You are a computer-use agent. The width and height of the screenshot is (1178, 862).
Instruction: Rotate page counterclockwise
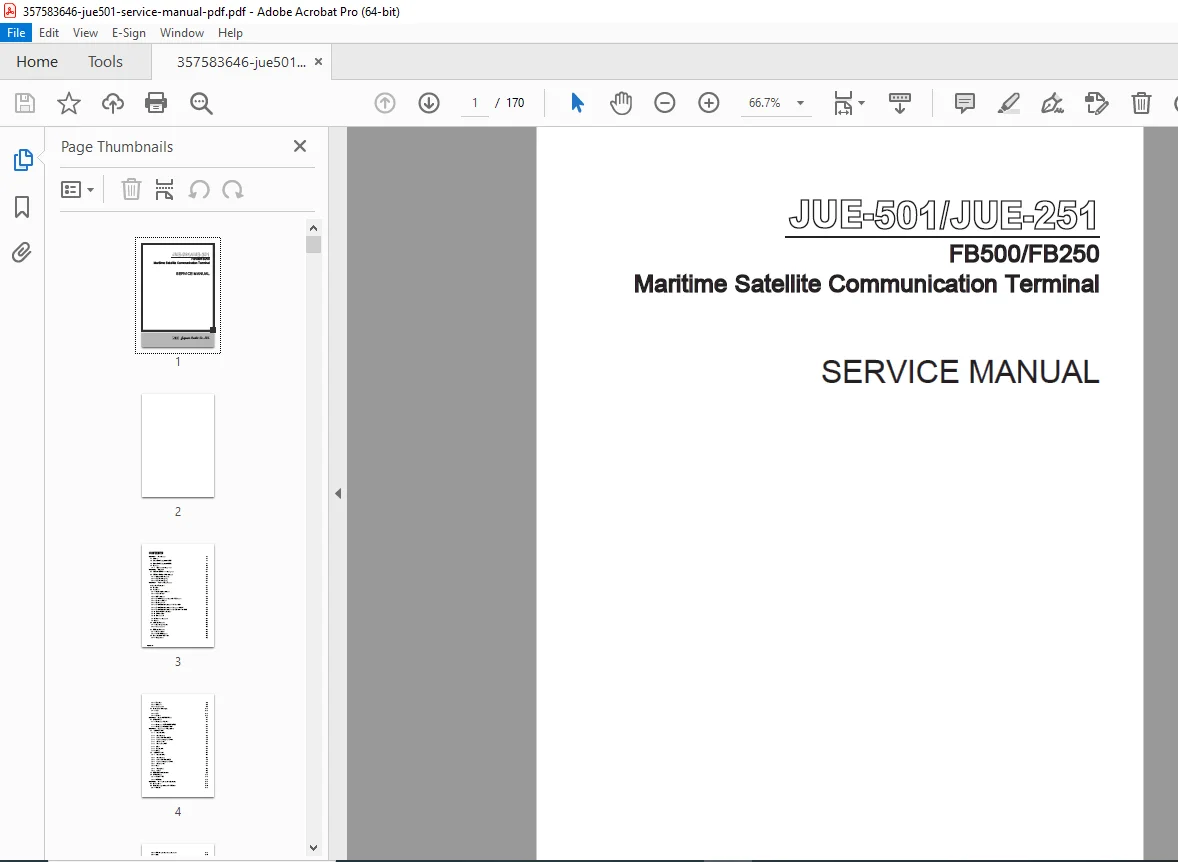point(199,189)
